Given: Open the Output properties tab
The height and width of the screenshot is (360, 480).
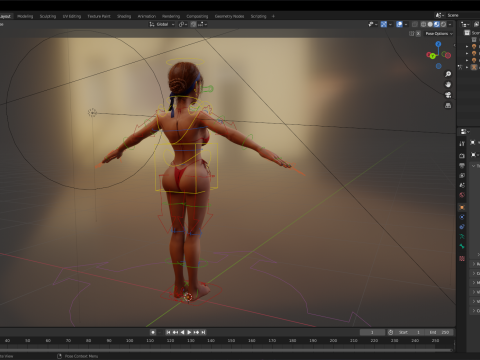Looking at the screenshot, I should tap(462, 166).
